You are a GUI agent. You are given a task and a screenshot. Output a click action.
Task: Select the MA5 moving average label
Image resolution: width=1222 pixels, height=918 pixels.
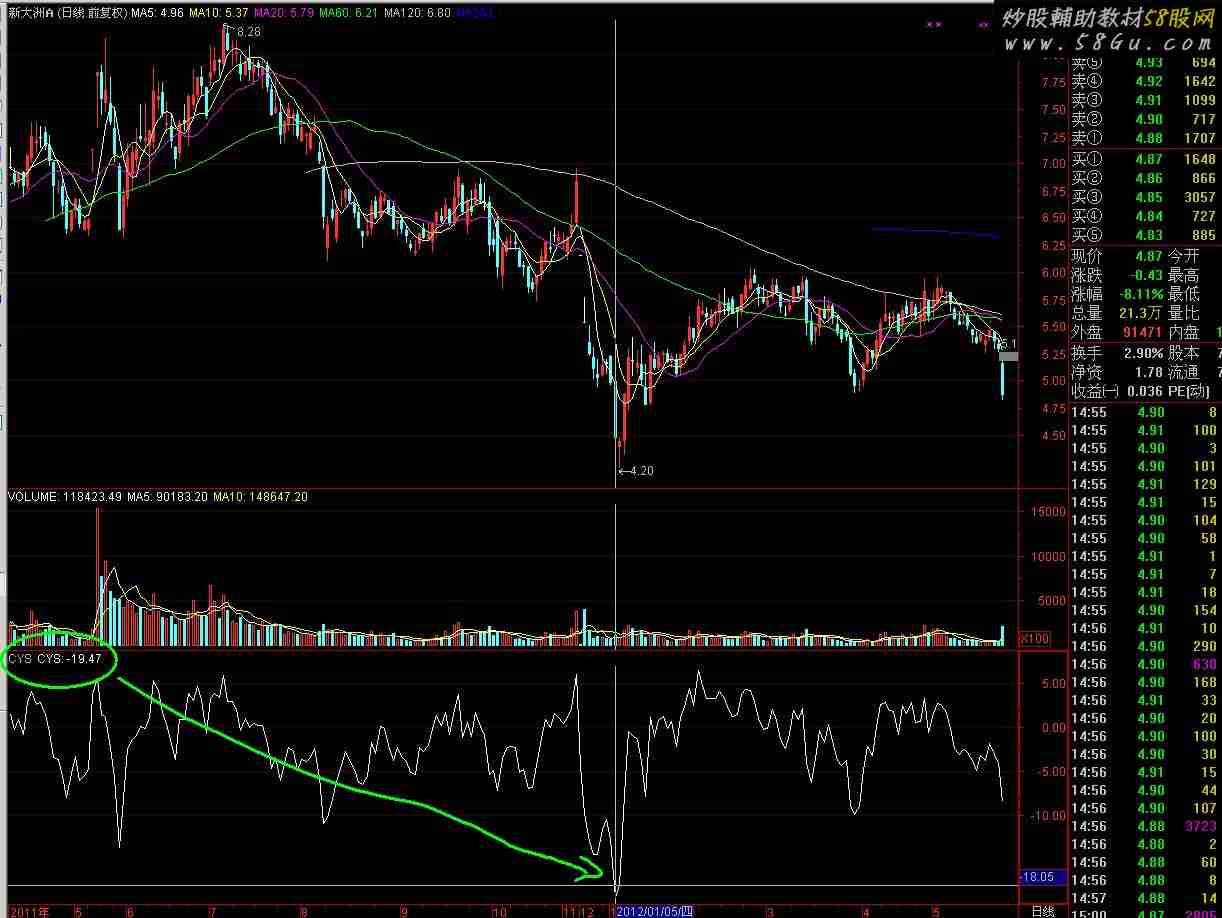[159, 13]
